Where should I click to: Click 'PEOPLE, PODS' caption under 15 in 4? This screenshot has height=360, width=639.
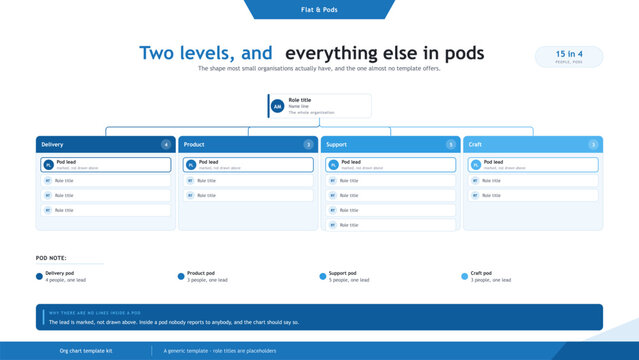pos(569,62)
